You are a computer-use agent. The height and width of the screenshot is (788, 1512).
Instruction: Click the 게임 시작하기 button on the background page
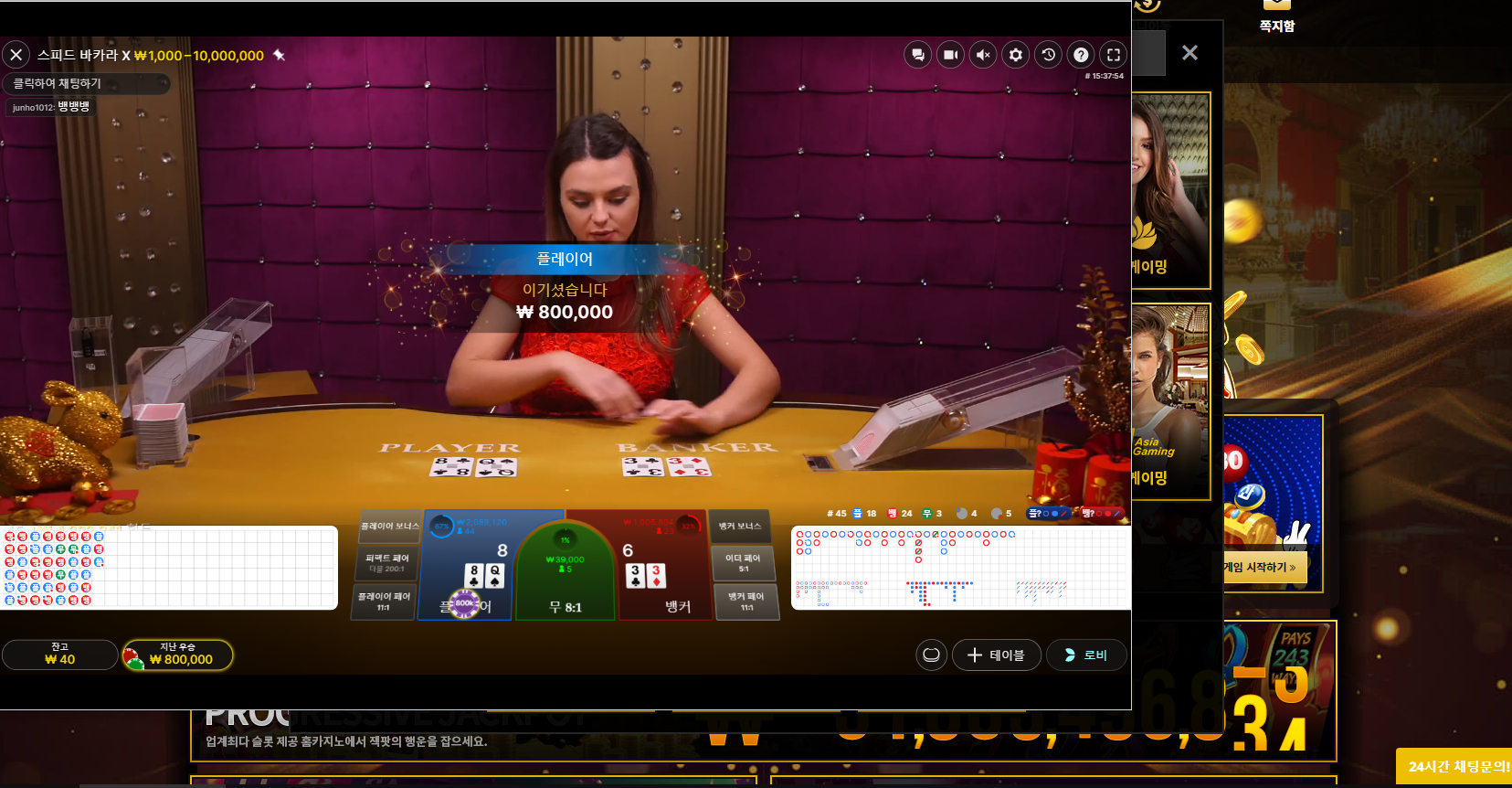tap(1264, 567)
